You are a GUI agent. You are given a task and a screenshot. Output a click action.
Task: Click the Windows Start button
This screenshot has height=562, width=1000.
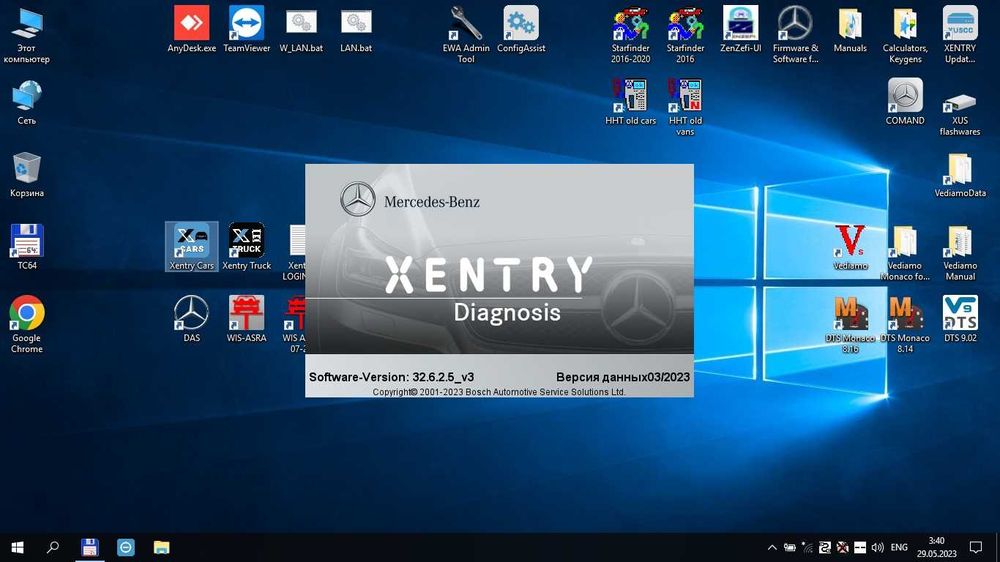[x=17, y=547]
